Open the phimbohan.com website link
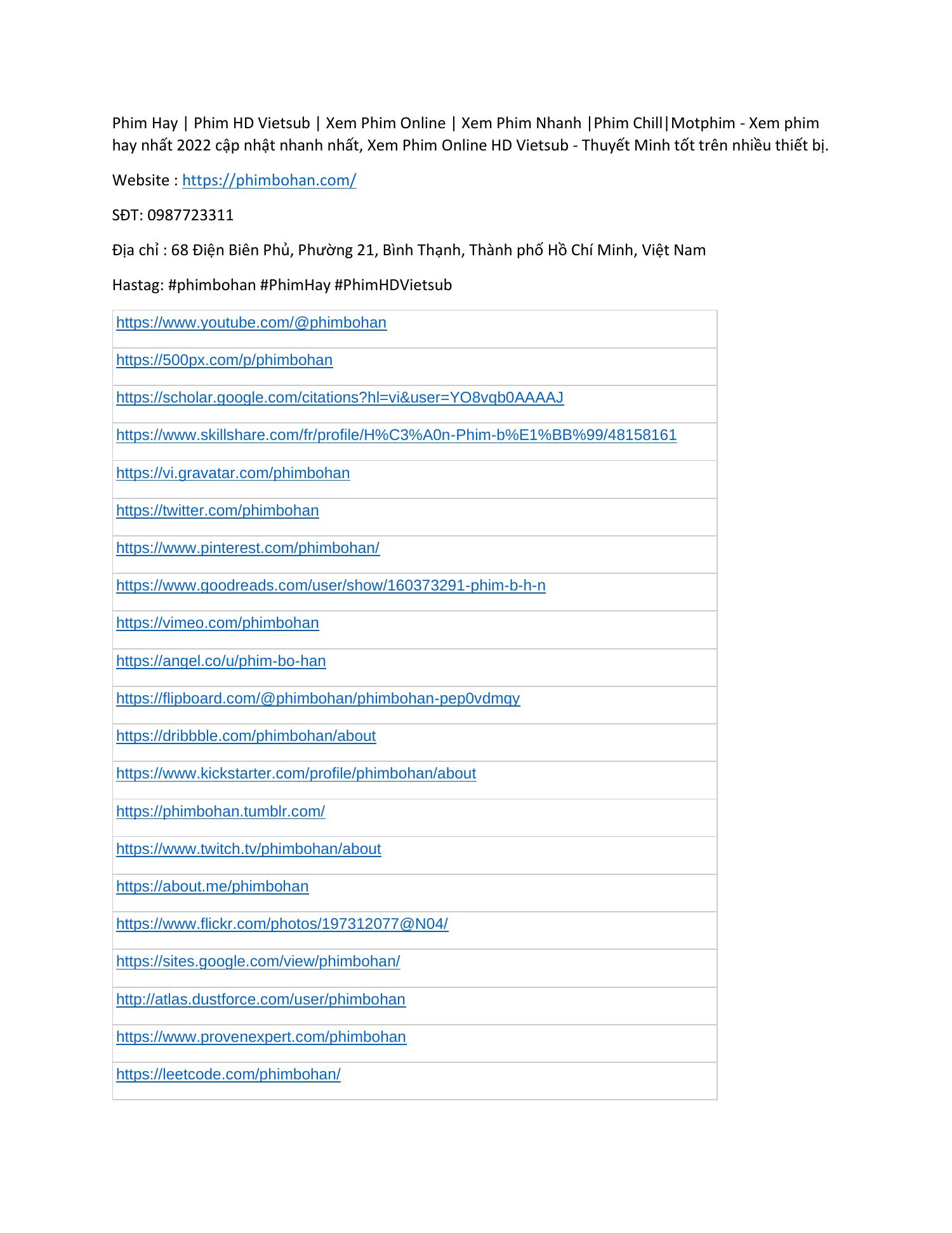This screenshot has width=952, height=1233. click(x=269, y=180)
